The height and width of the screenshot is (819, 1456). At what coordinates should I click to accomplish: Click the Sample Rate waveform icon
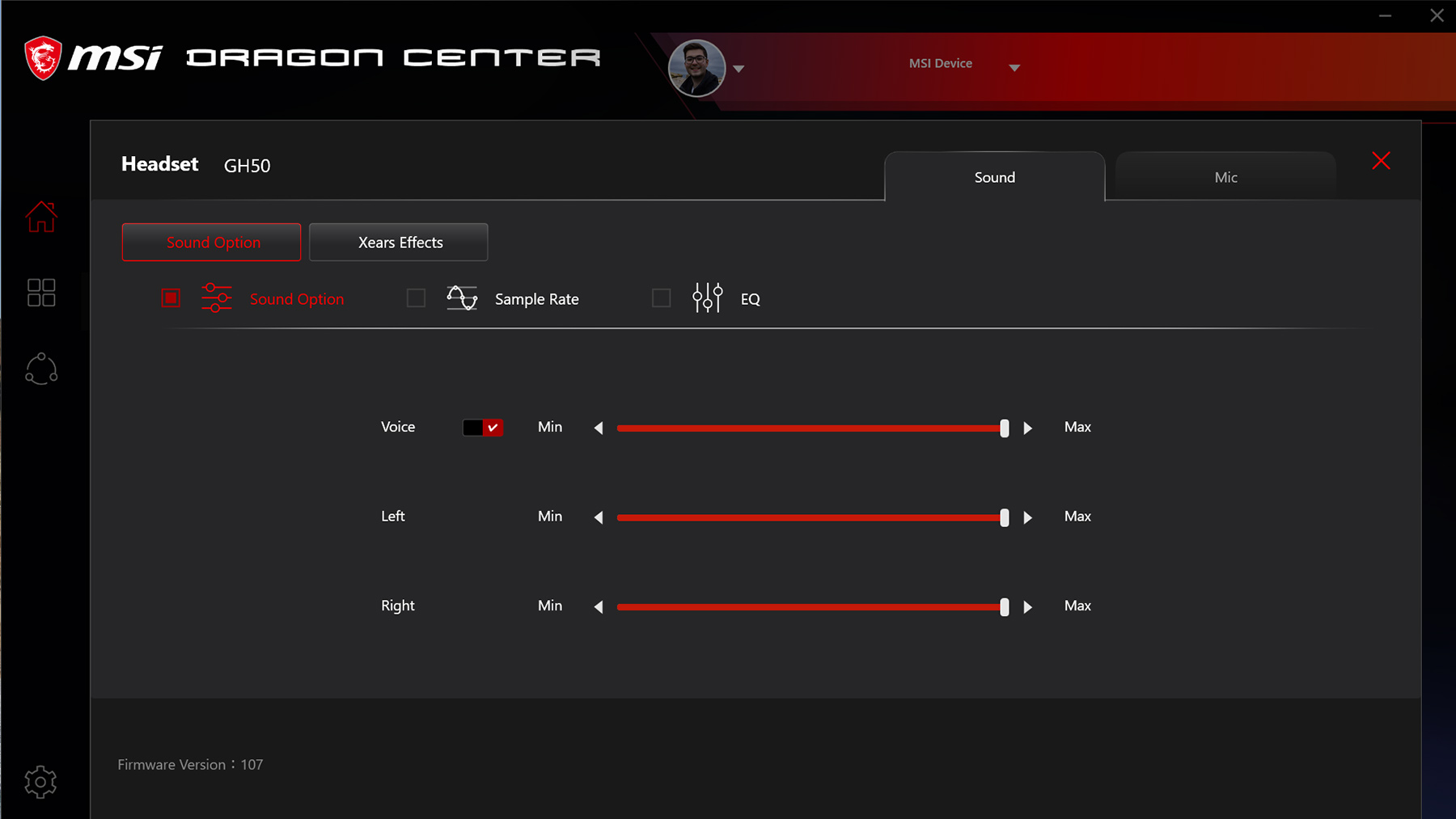pos(462,298)
